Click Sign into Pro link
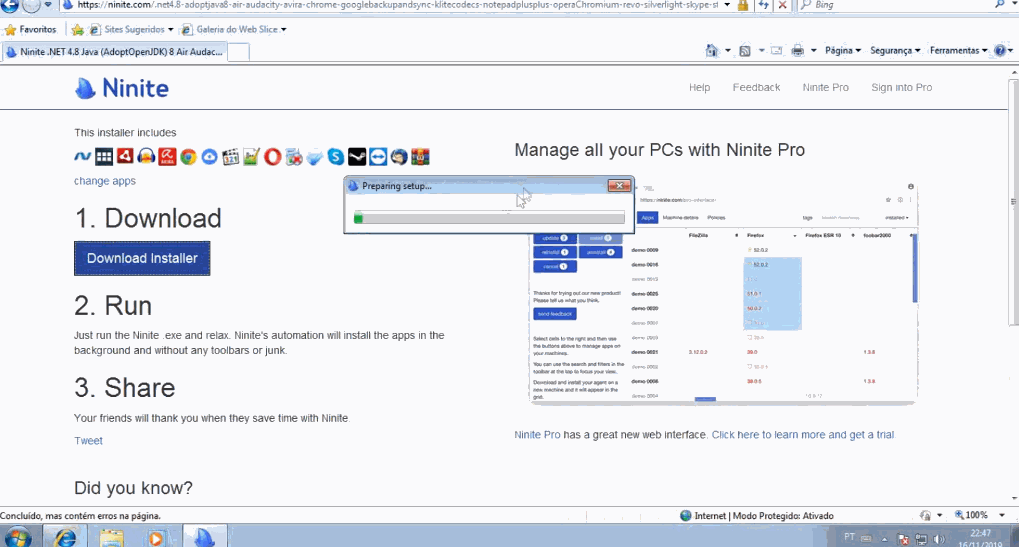1019x547 pixels. pos(901,87)
